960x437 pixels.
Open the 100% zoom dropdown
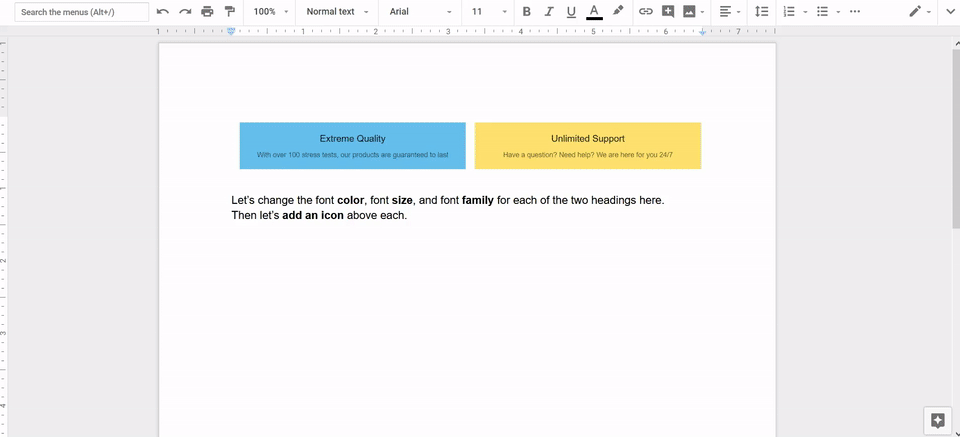(x=271, y=12)
